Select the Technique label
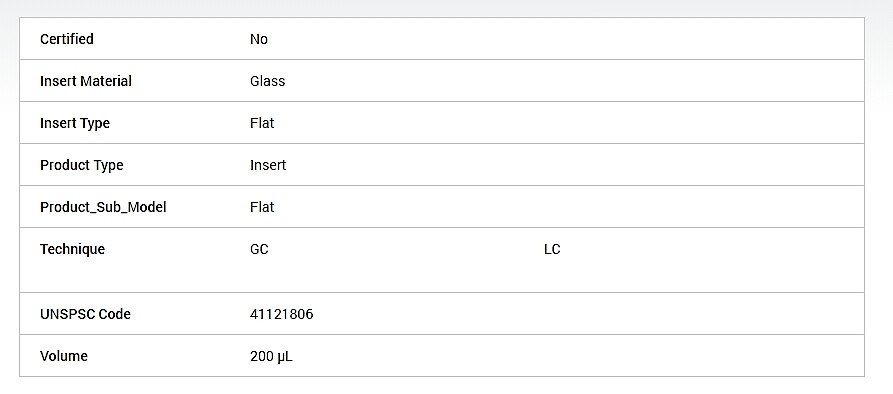 (x=72, y=249)
